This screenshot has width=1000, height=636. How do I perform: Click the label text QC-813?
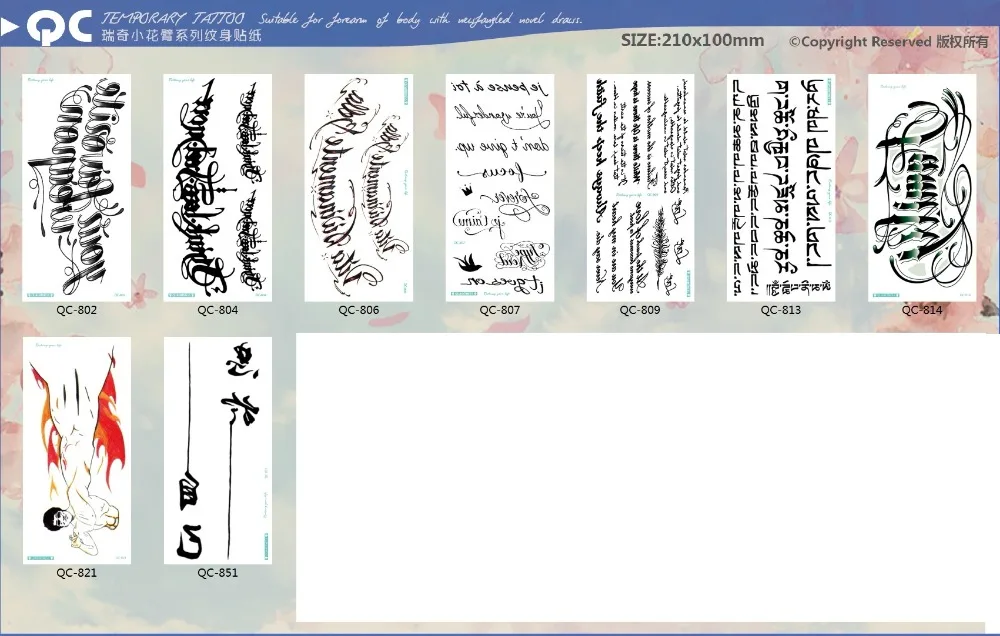781,310
